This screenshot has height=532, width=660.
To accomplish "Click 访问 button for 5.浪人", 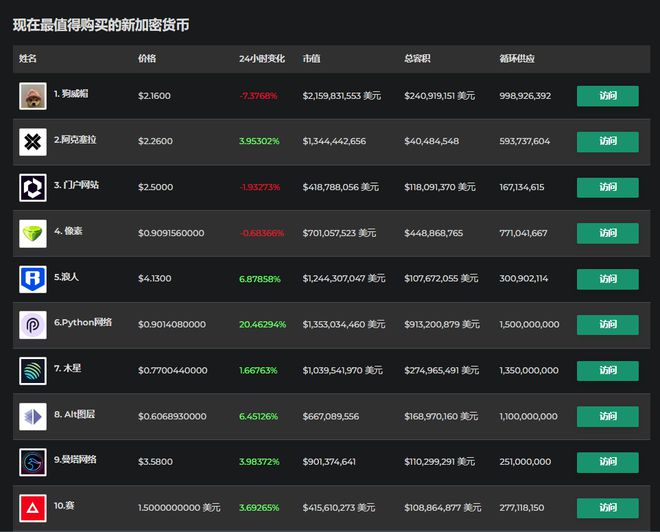I will [607, 279].
